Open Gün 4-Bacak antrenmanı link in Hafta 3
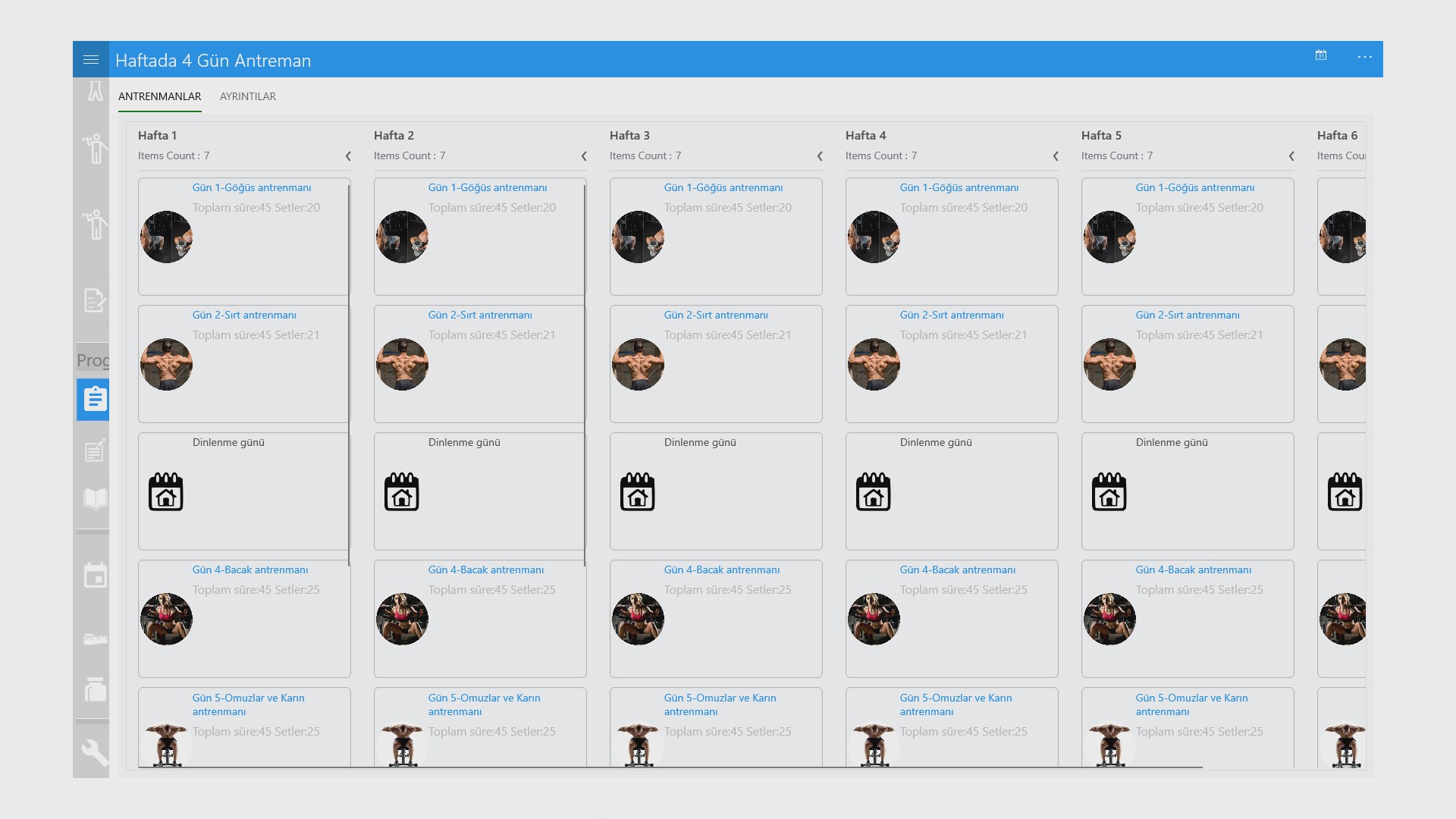This screenshot has width=1456, height=819. [721, 570]
